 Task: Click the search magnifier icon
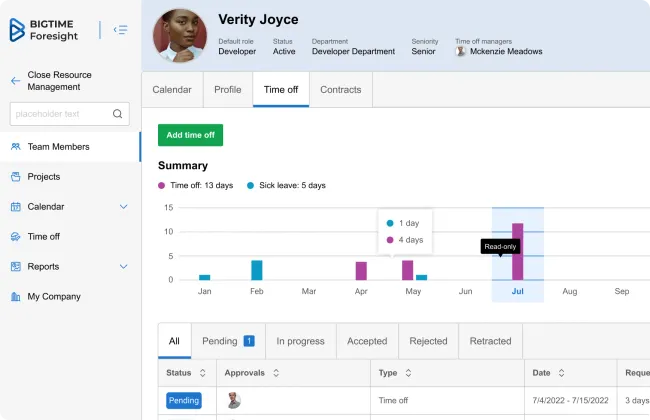pyautogui.click(x=118, y=114)
